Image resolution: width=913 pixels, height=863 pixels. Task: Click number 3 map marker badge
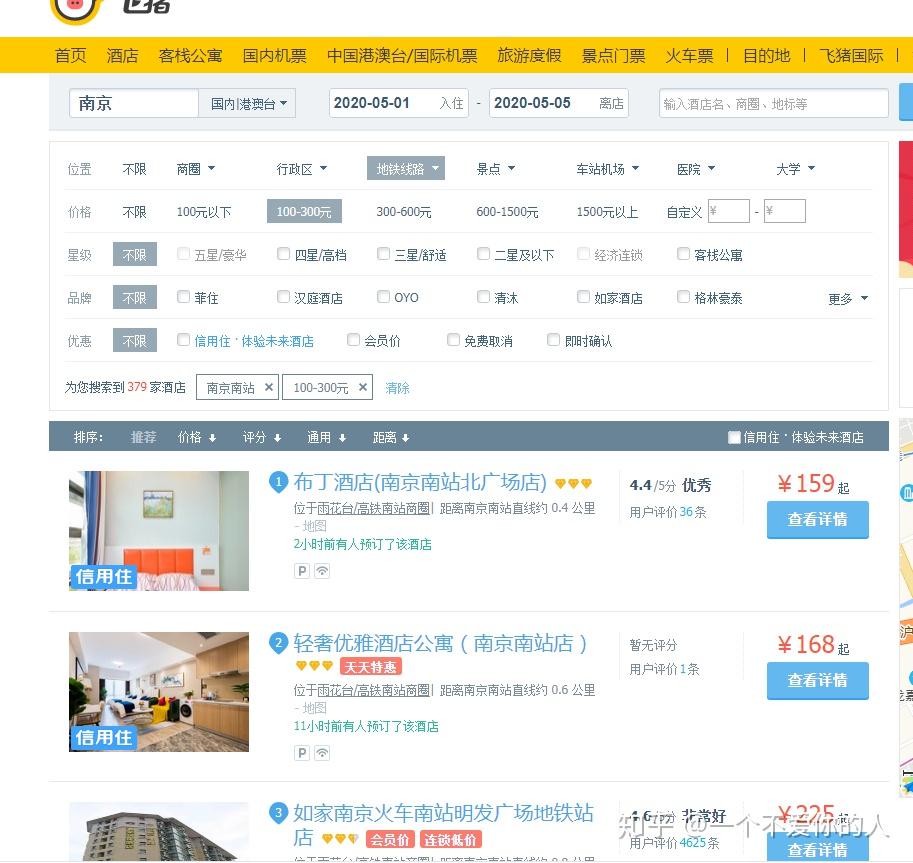(278, 812)
